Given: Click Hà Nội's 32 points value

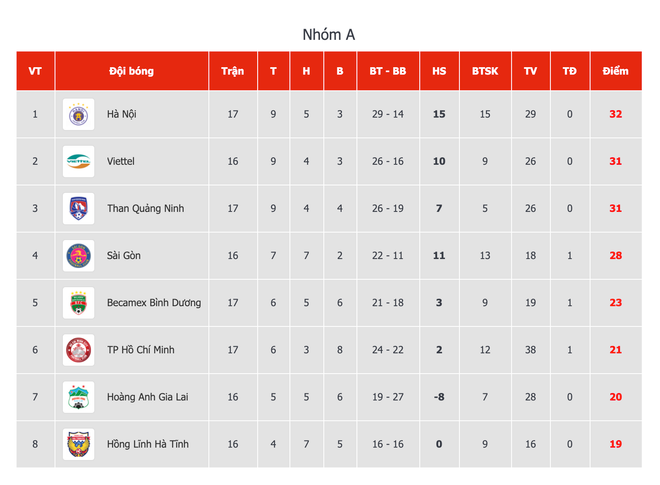Looking at the screenshot, I should (616, 114).
